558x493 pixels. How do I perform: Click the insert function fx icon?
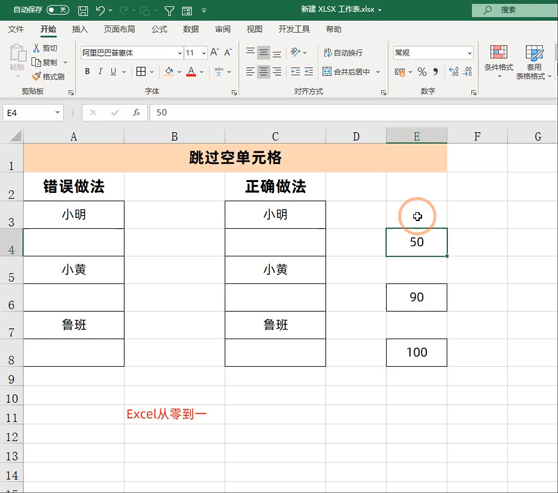[136, 113]
